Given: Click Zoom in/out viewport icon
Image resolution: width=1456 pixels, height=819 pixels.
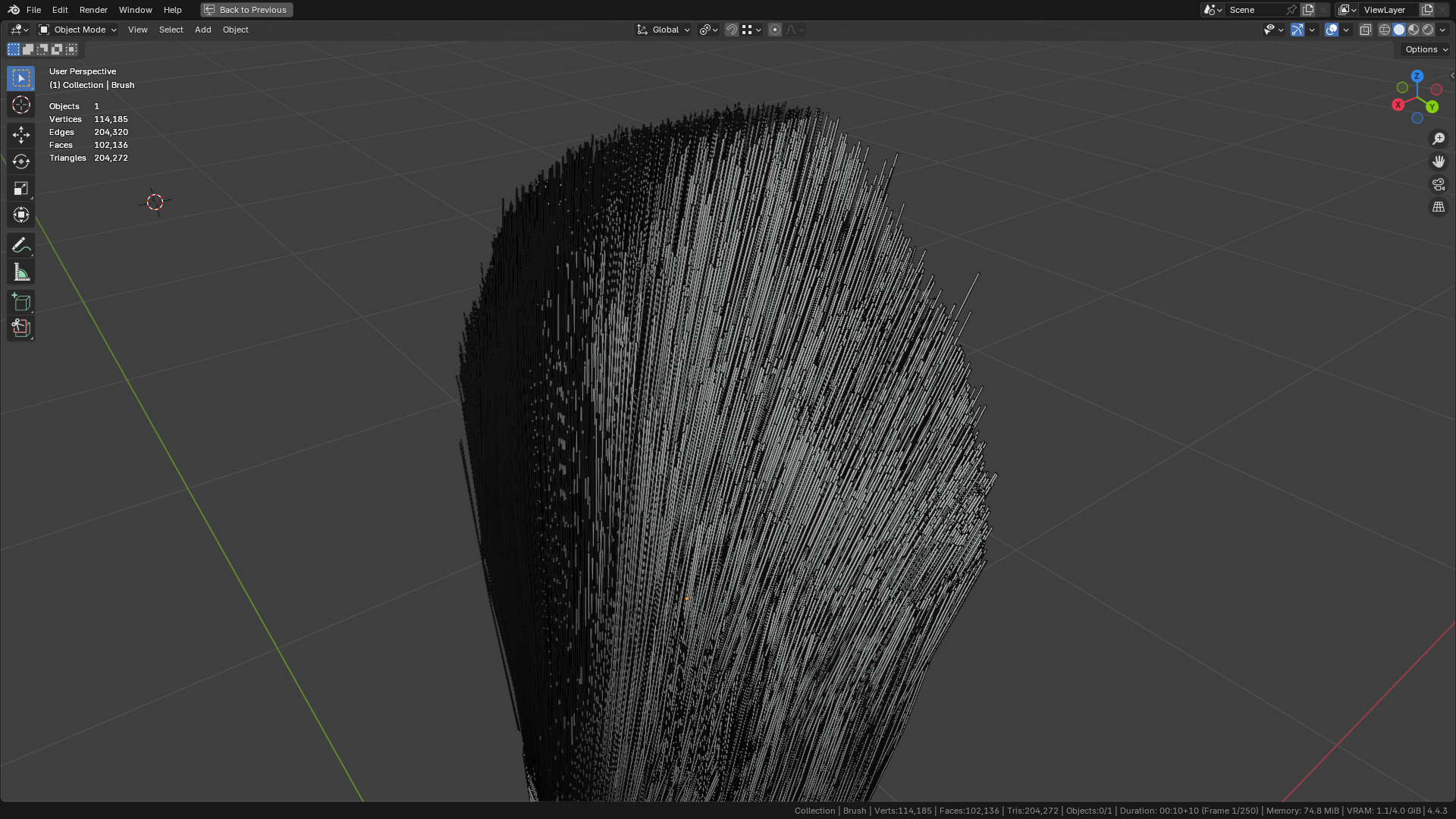Looking at the screenshot, I should [x=1439, y=139].
